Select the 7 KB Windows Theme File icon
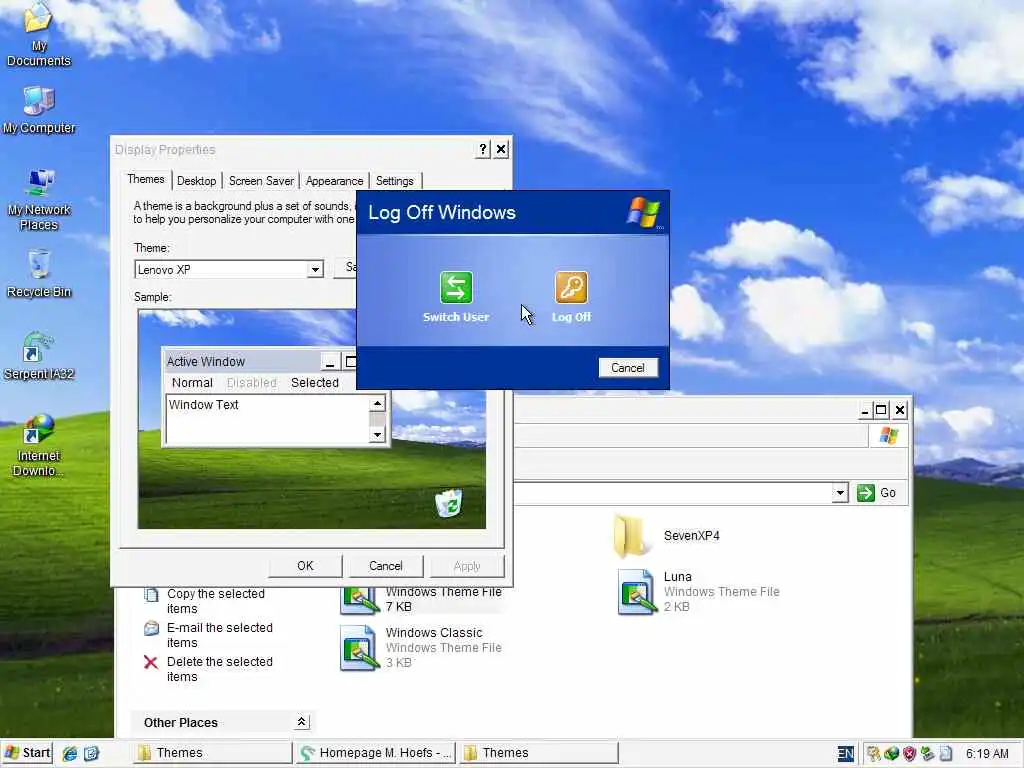 tap(359, 600)
